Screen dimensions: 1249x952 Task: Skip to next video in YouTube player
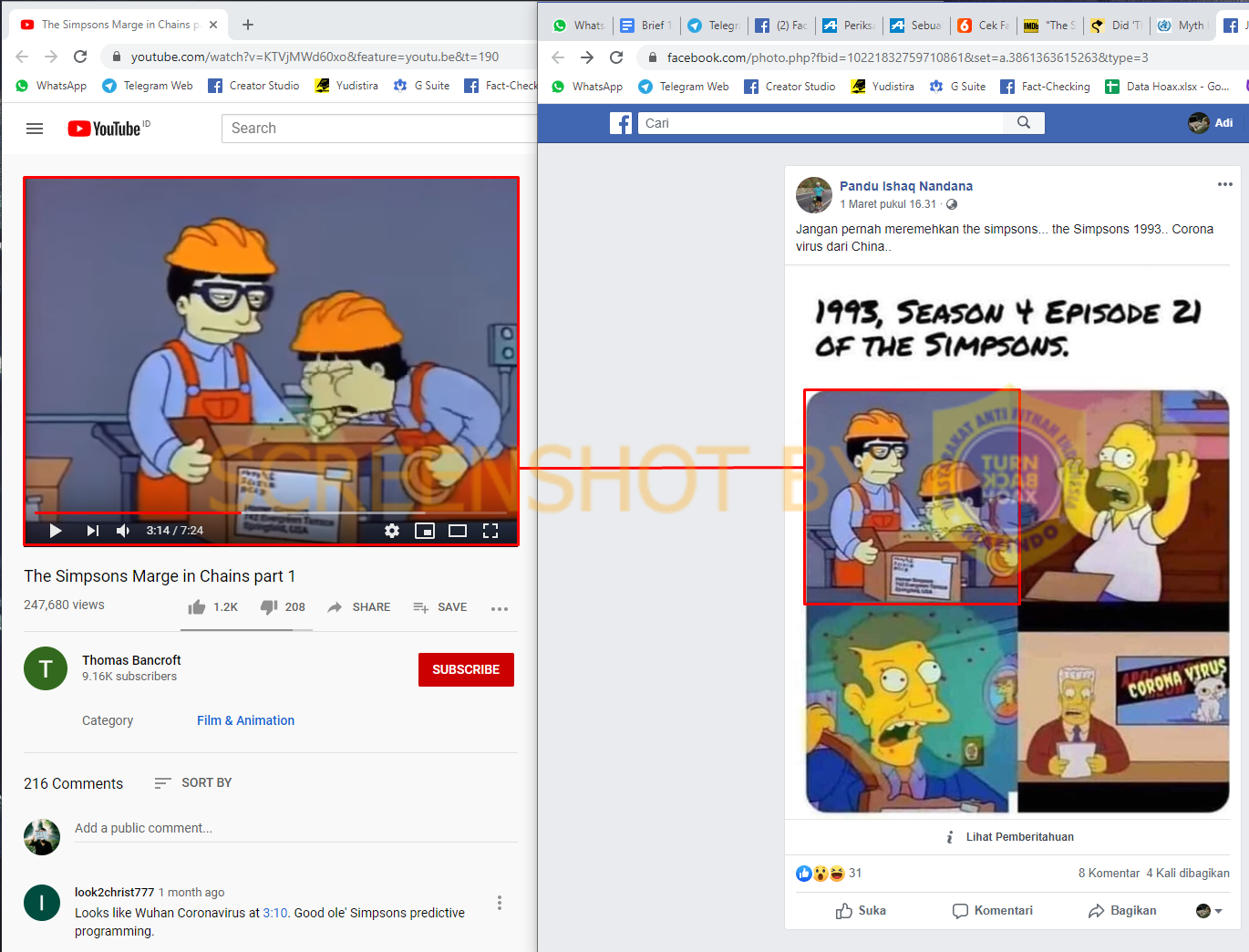point(93,531)
